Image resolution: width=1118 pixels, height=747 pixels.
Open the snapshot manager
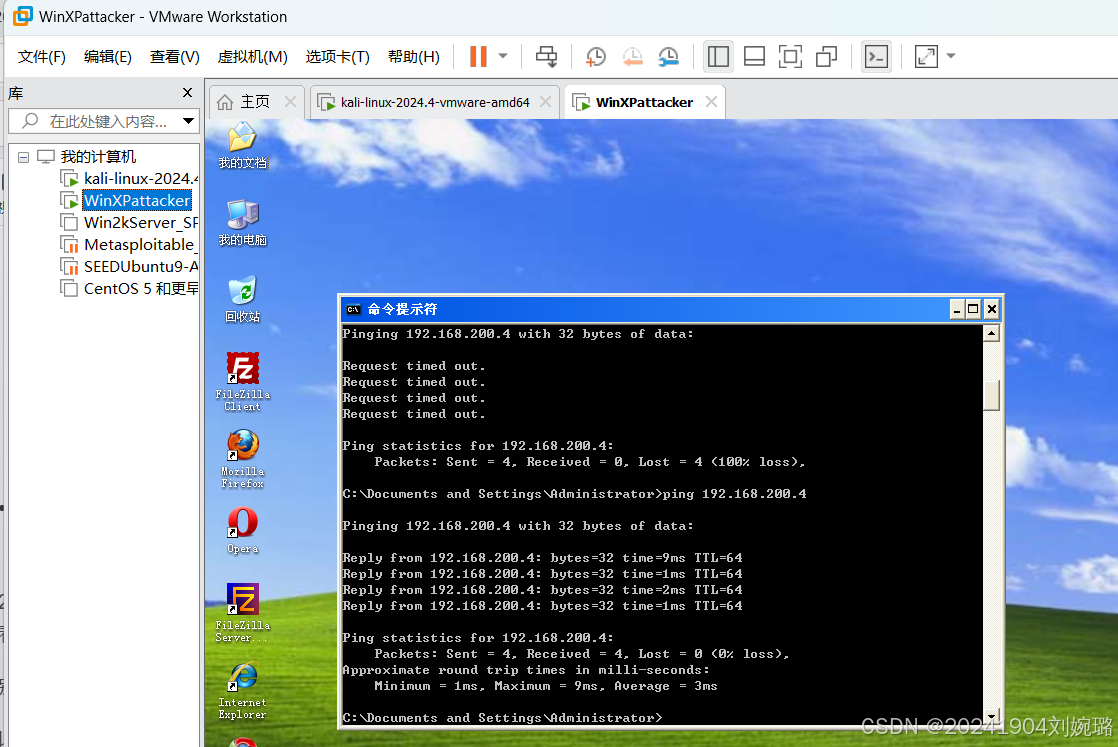[669, 56]
